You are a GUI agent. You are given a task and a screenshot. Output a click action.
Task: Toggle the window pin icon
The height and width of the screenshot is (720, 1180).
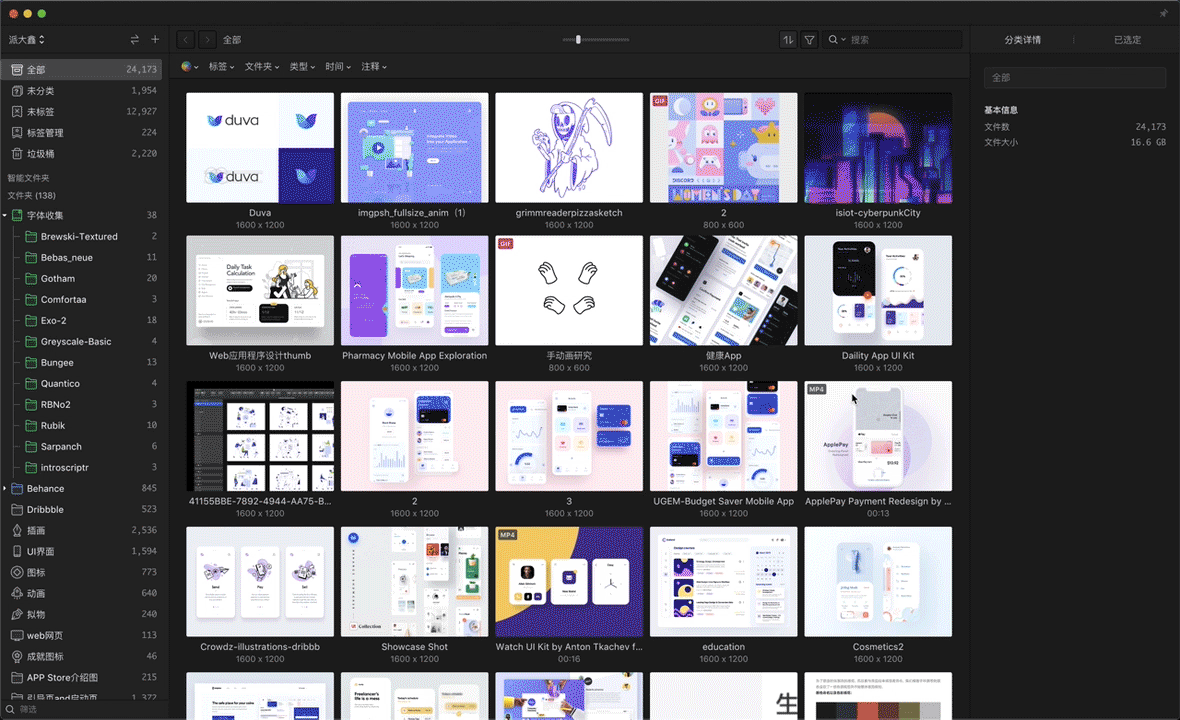(1163, 14)
